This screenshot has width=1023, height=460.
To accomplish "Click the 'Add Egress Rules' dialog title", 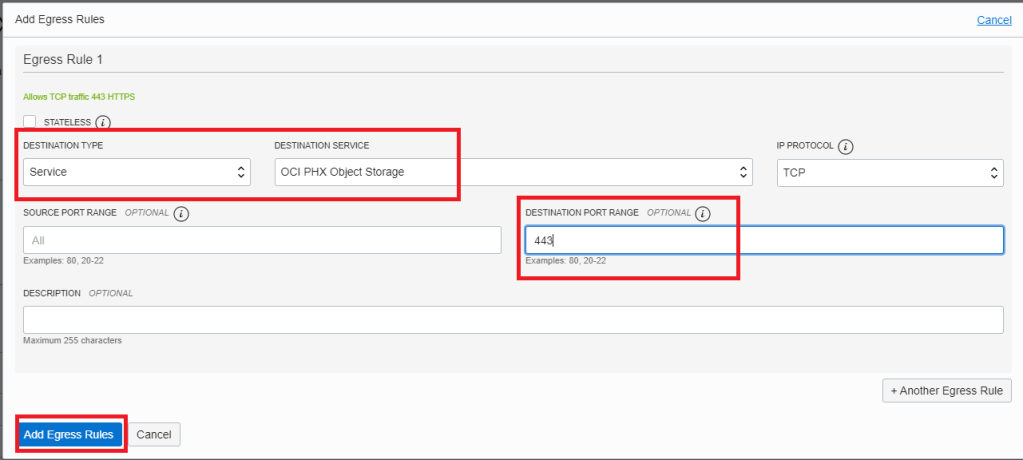I will click(60, 20).
